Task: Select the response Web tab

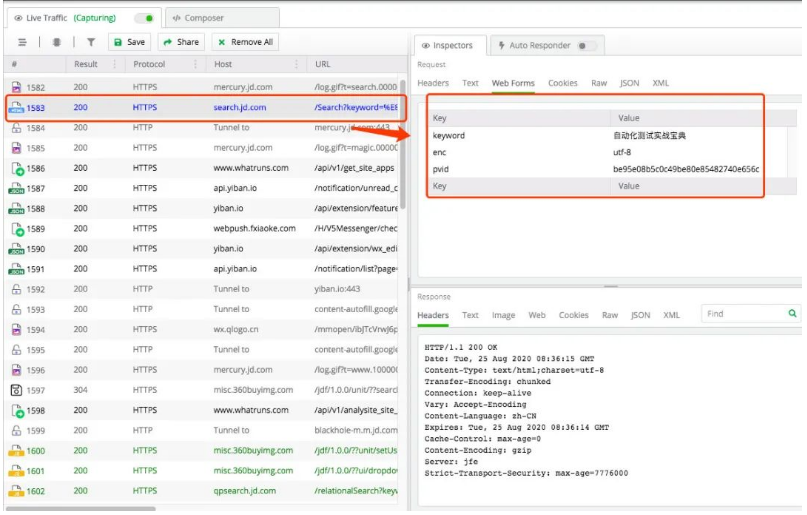Action: click(x=536, y=315)
